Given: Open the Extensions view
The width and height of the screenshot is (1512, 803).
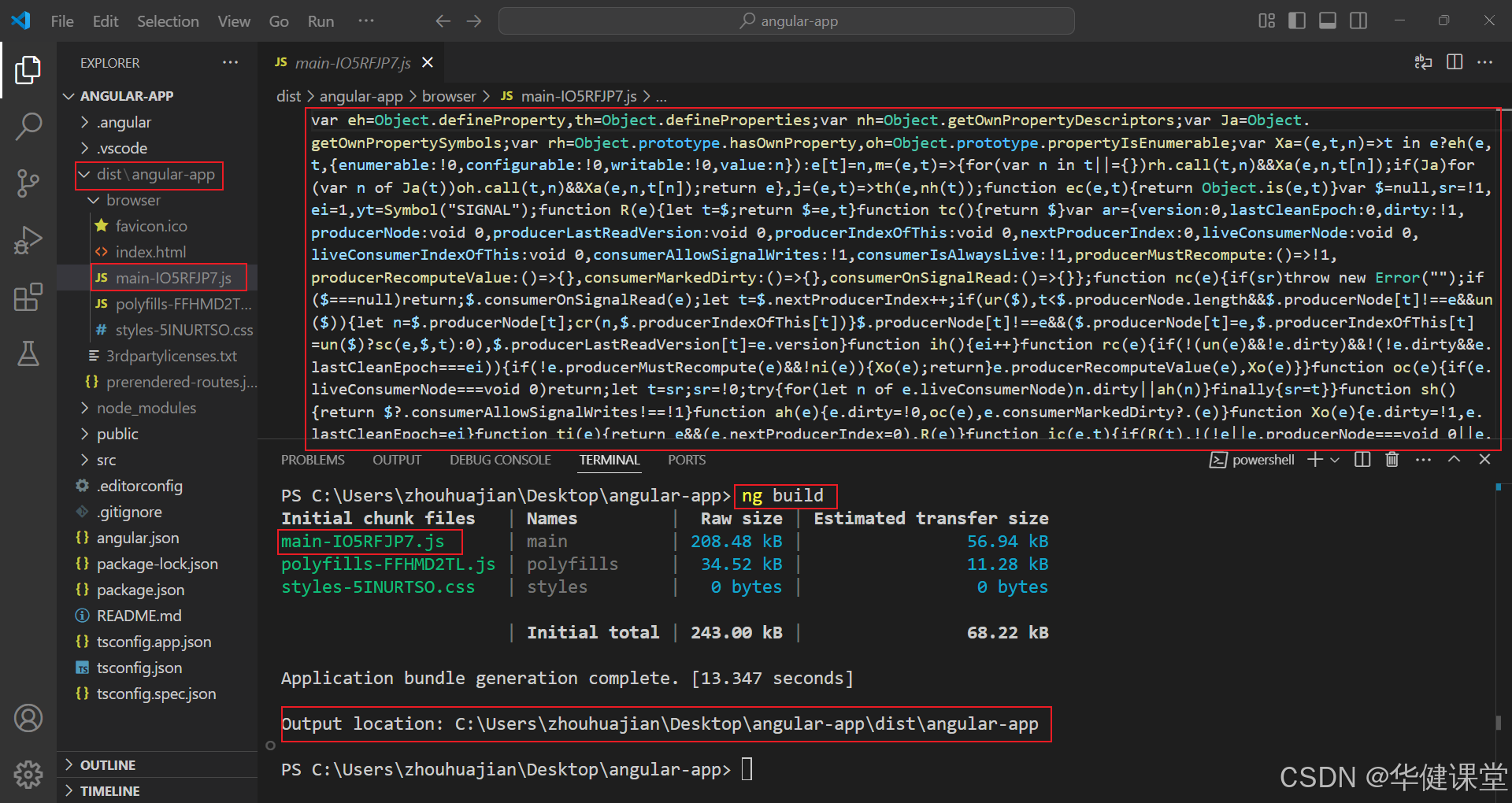Looking at the screenshot, I should (x=28, y=297).
